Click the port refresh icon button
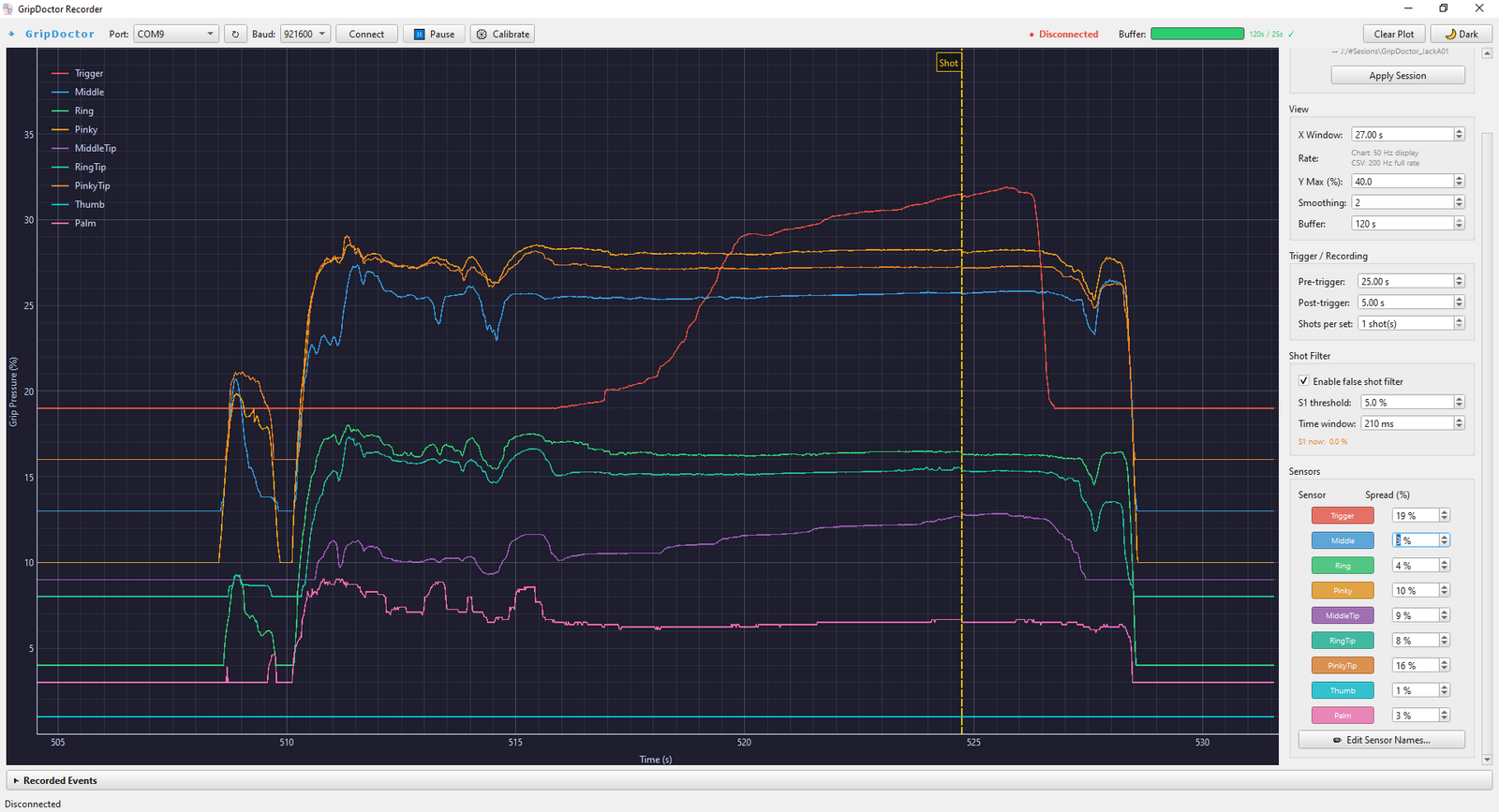The height and width of the screenshot is (812, 1499). click(235, 34)
